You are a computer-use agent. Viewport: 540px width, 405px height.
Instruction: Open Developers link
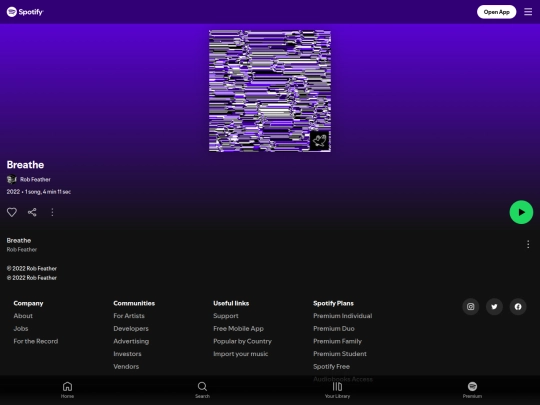pyautogui.click(x=131, y=329)
